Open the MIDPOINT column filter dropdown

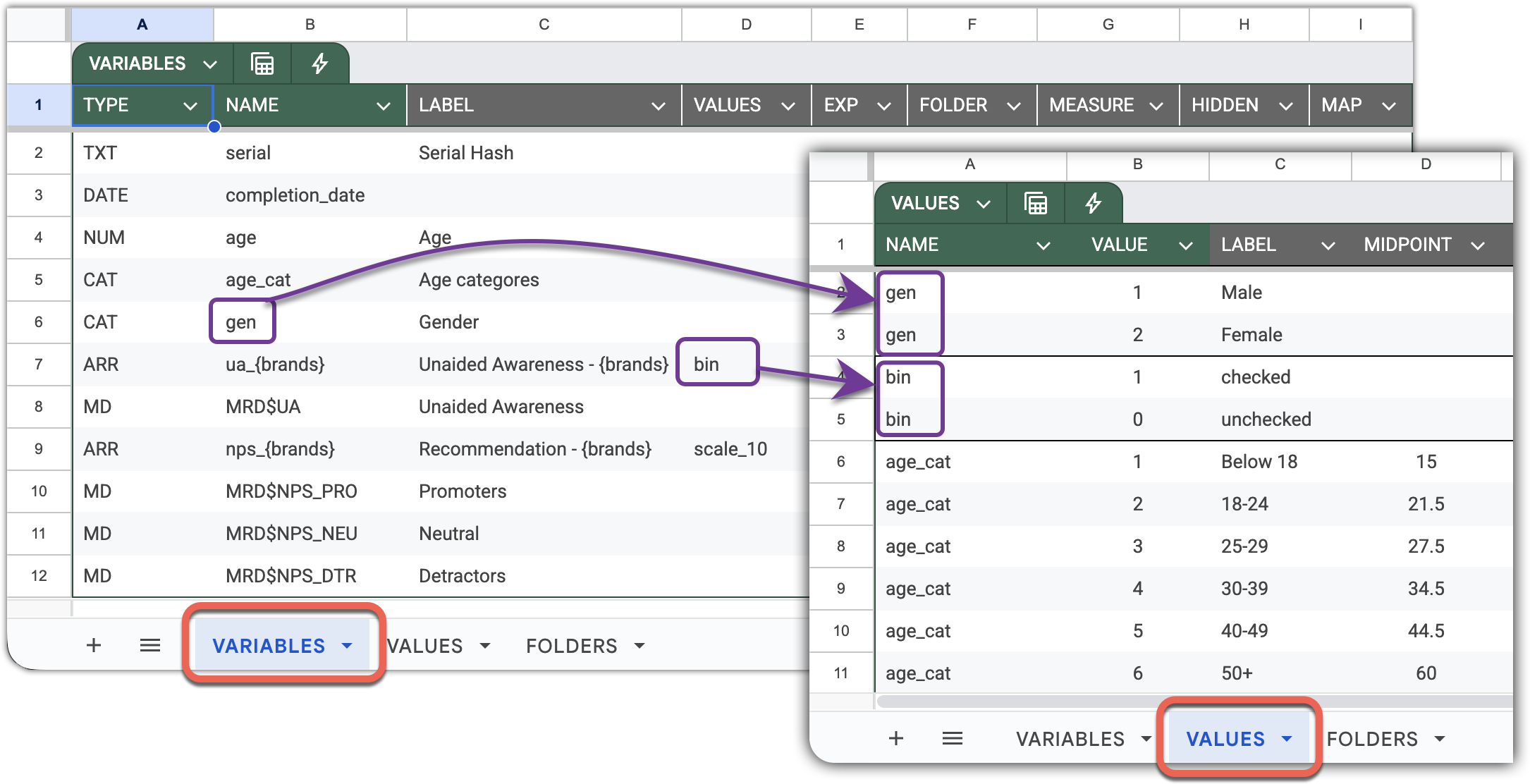(1478, 245)
